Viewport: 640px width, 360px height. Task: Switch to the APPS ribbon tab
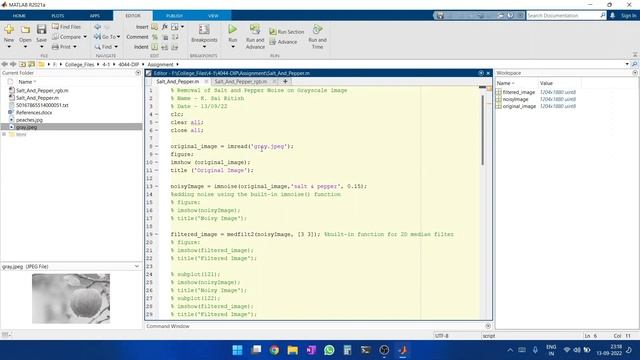(x=95, y=16)
